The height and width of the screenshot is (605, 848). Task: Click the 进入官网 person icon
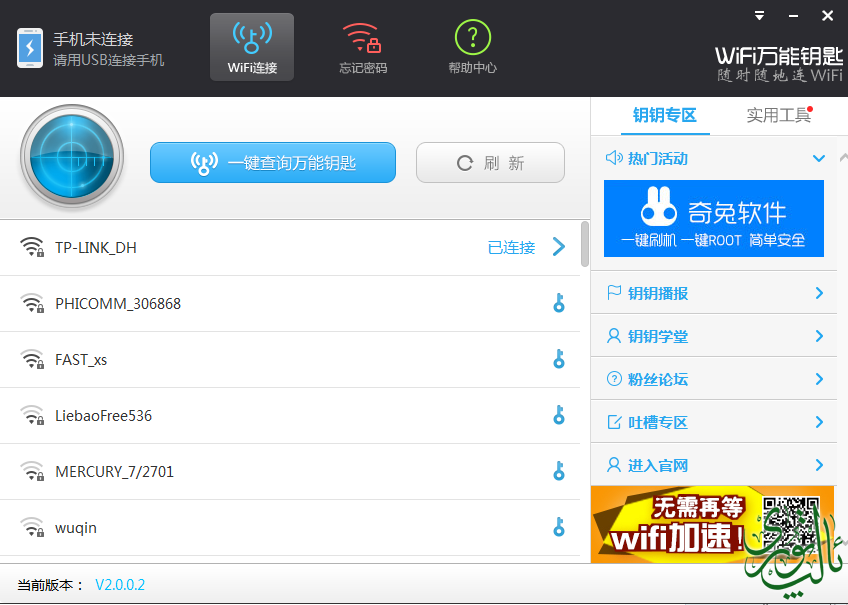[x=614, y=464]
